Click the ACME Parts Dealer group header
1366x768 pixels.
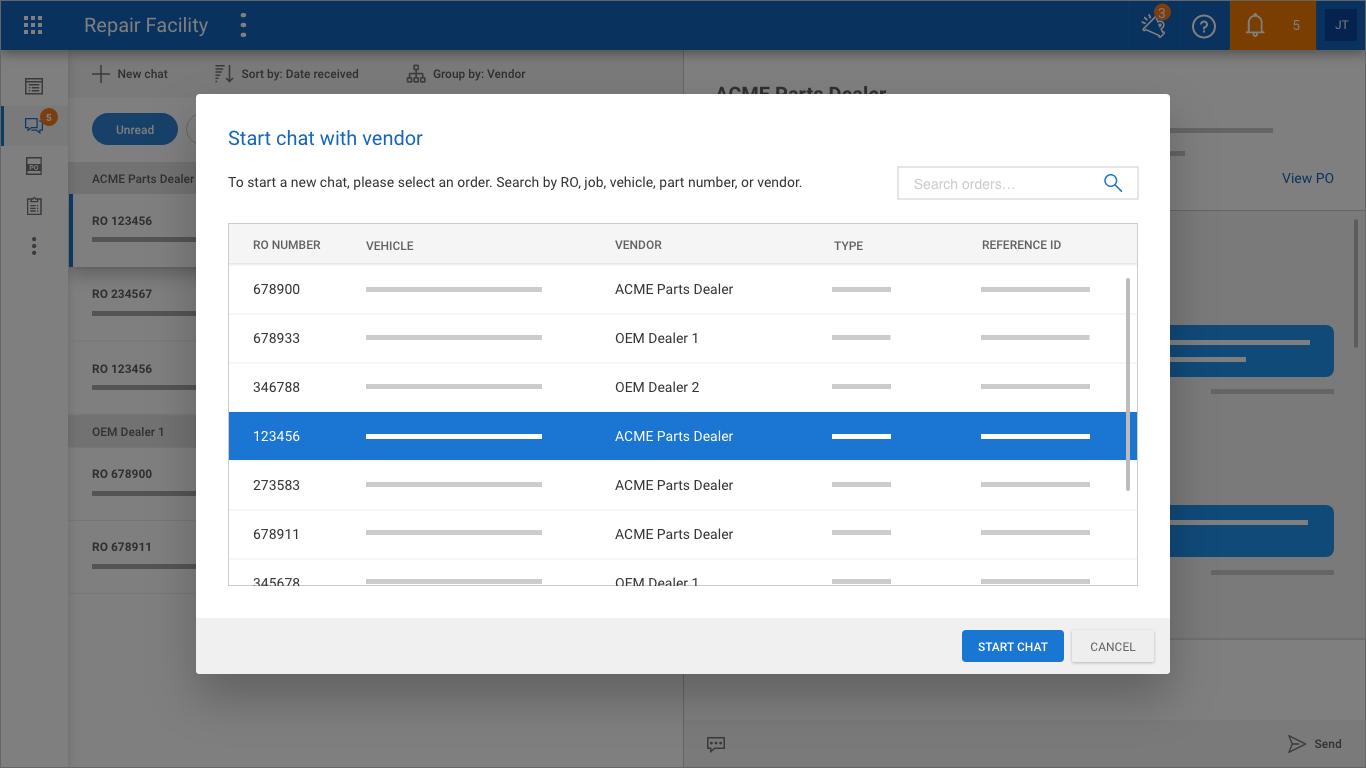point(132,179)
